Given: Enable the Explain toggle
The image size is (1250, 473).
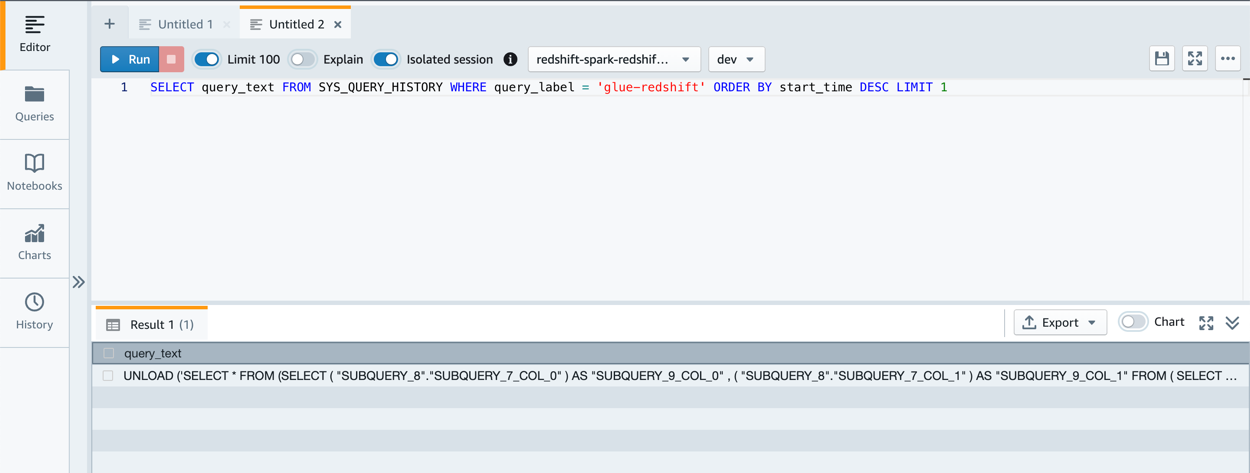Looking at the screenshot, I should point(302,59).
